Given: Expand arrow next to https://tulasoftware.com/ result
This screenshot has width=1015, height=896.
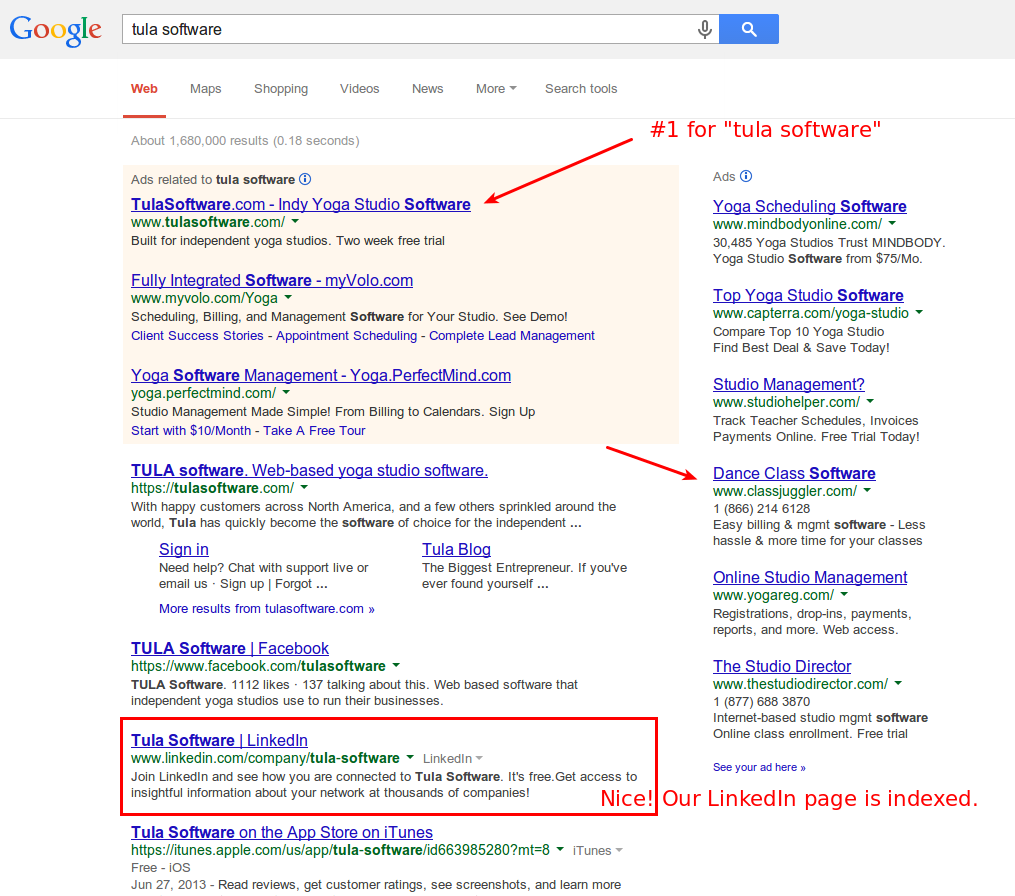Looking at the screenshot, I should point(304,487).
